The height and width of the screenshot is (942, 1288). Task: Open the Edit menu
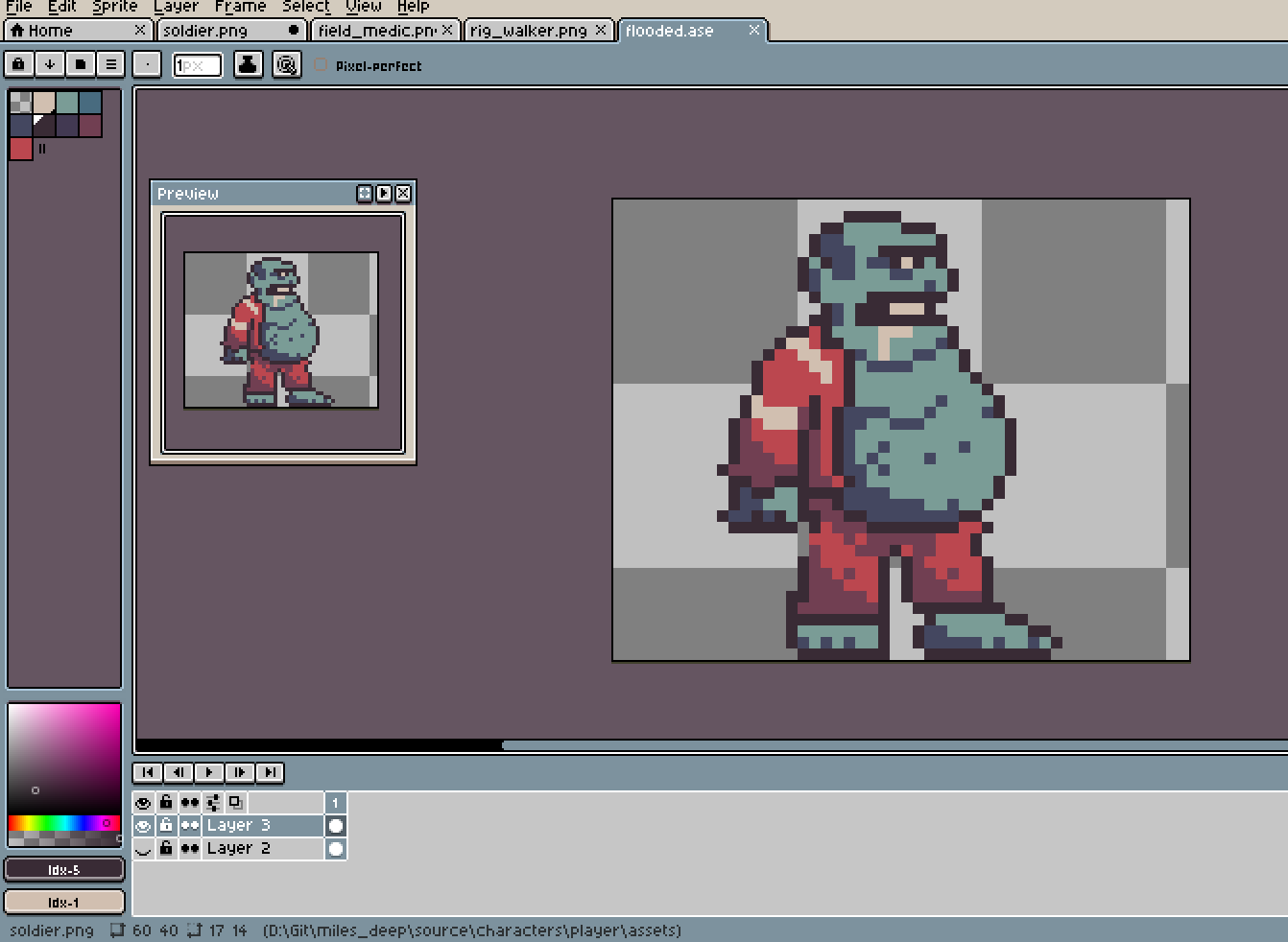coord(62,7)
